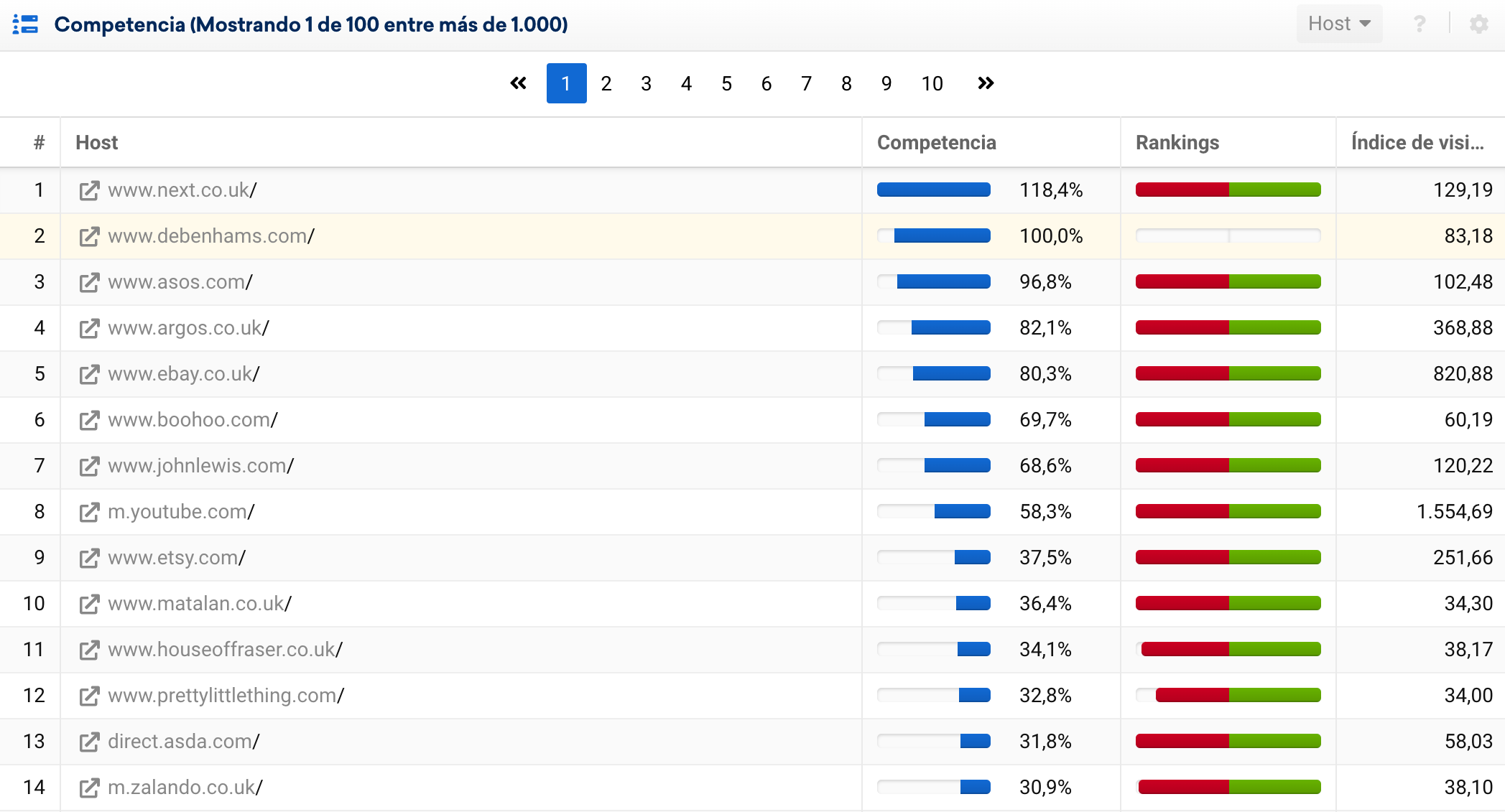Select page 2 in pagination
Viewport: 1505px width, 812px height.
pos(606,84)
